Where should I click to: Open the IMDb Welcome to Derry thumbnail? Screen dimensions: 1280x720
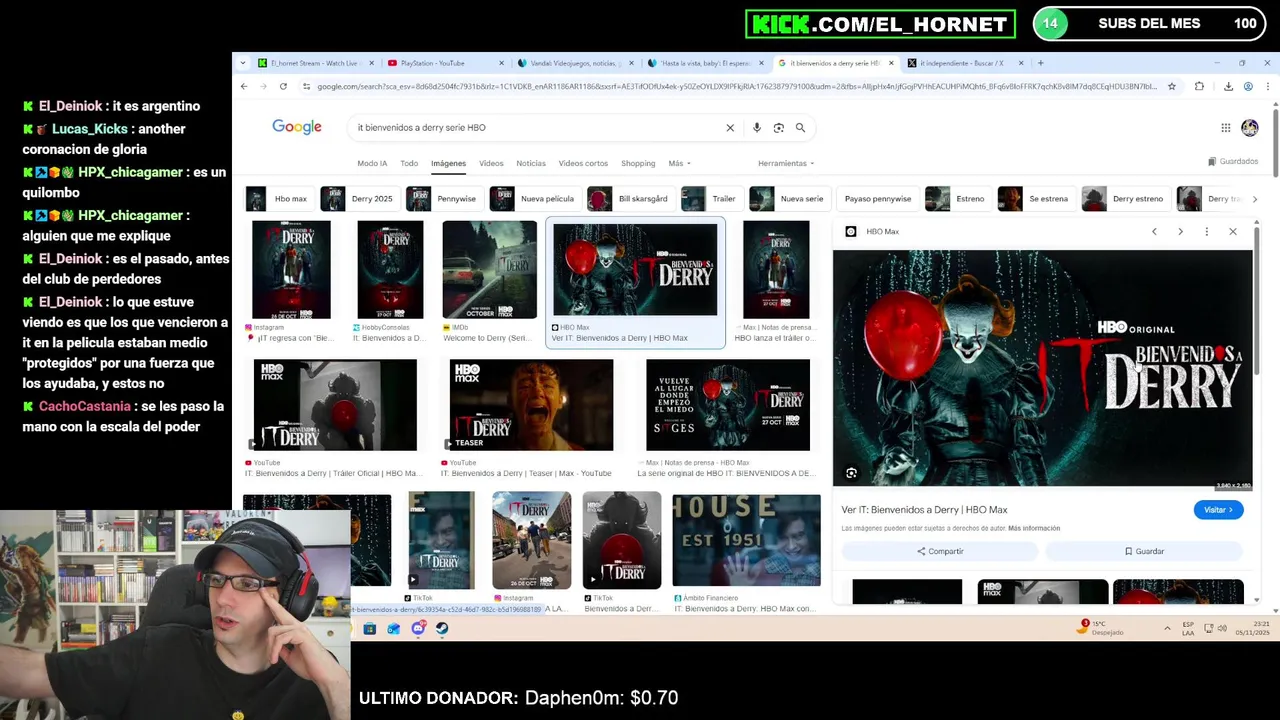[489, 270]
